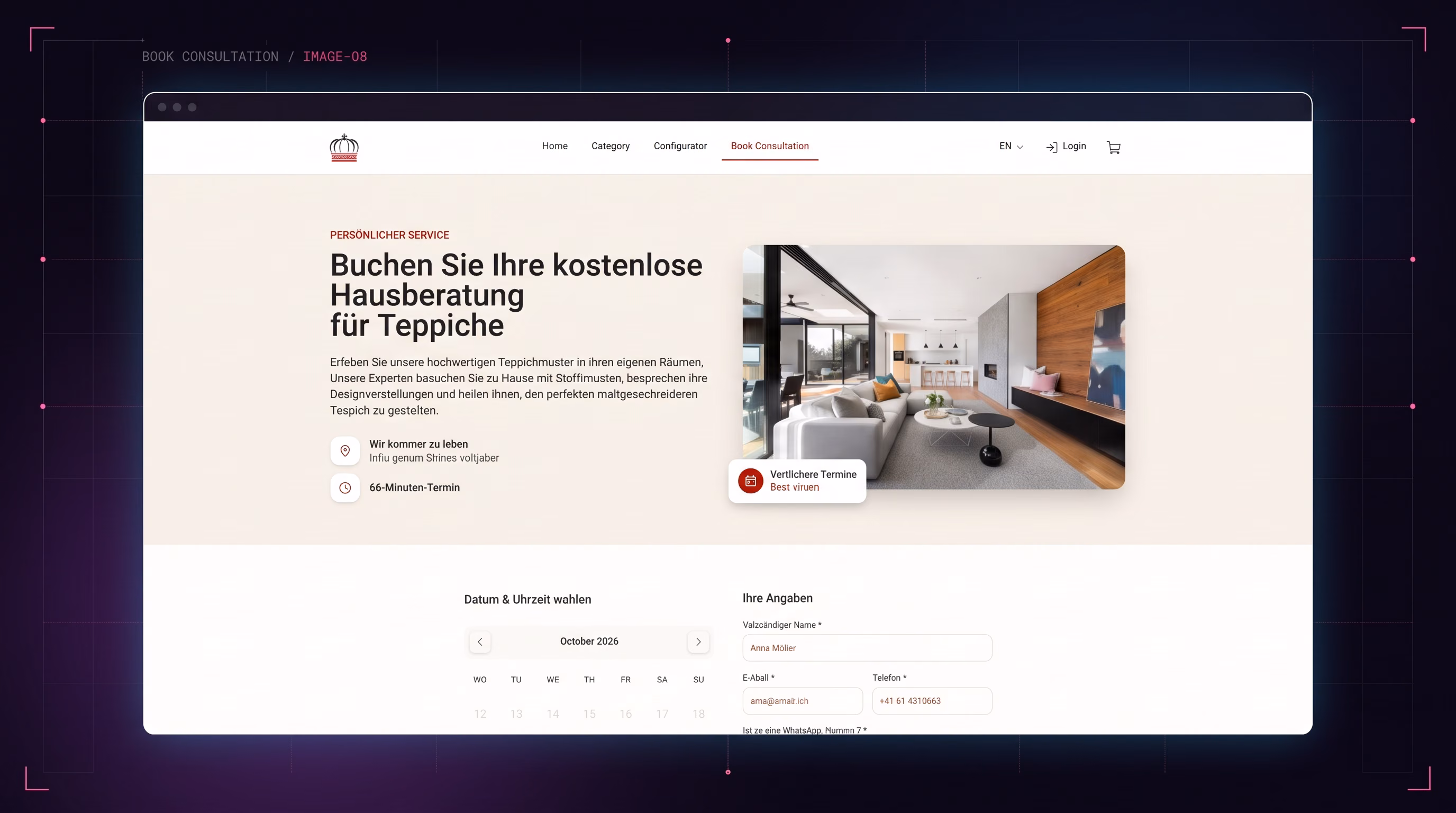Click the 'Best viruen' red text
Image resolution: width=1456 pixels, height=813 pixels.
click(794, 487)
